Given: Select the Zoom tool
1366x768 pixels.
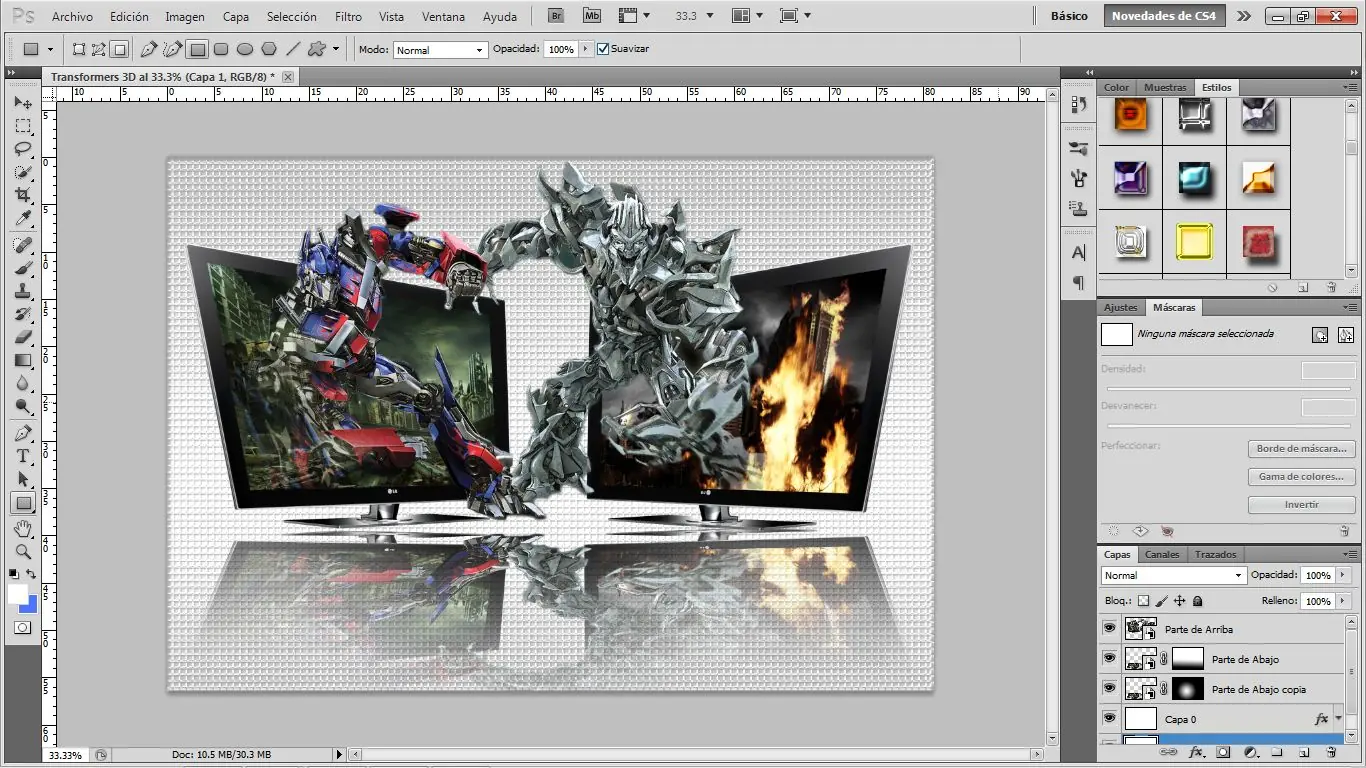Looking at the screenshot, I should 23,551.
